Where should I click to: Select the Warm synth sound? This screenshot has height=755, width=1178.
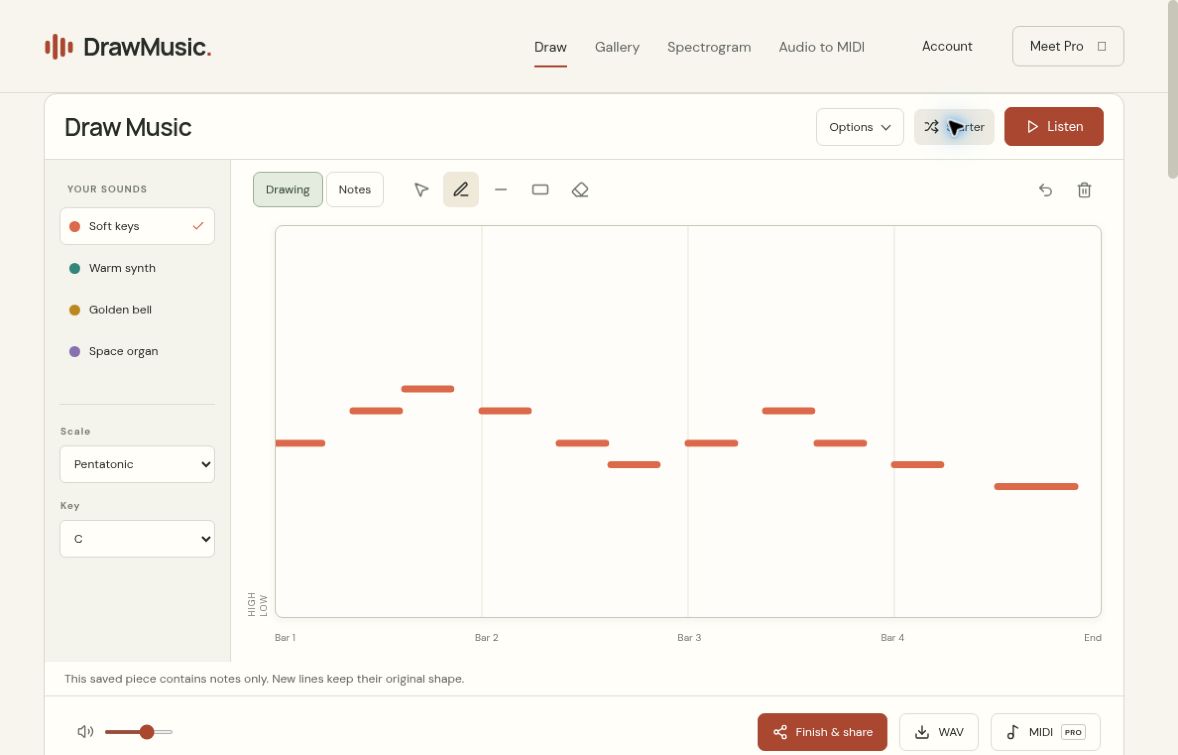point(137,268)
